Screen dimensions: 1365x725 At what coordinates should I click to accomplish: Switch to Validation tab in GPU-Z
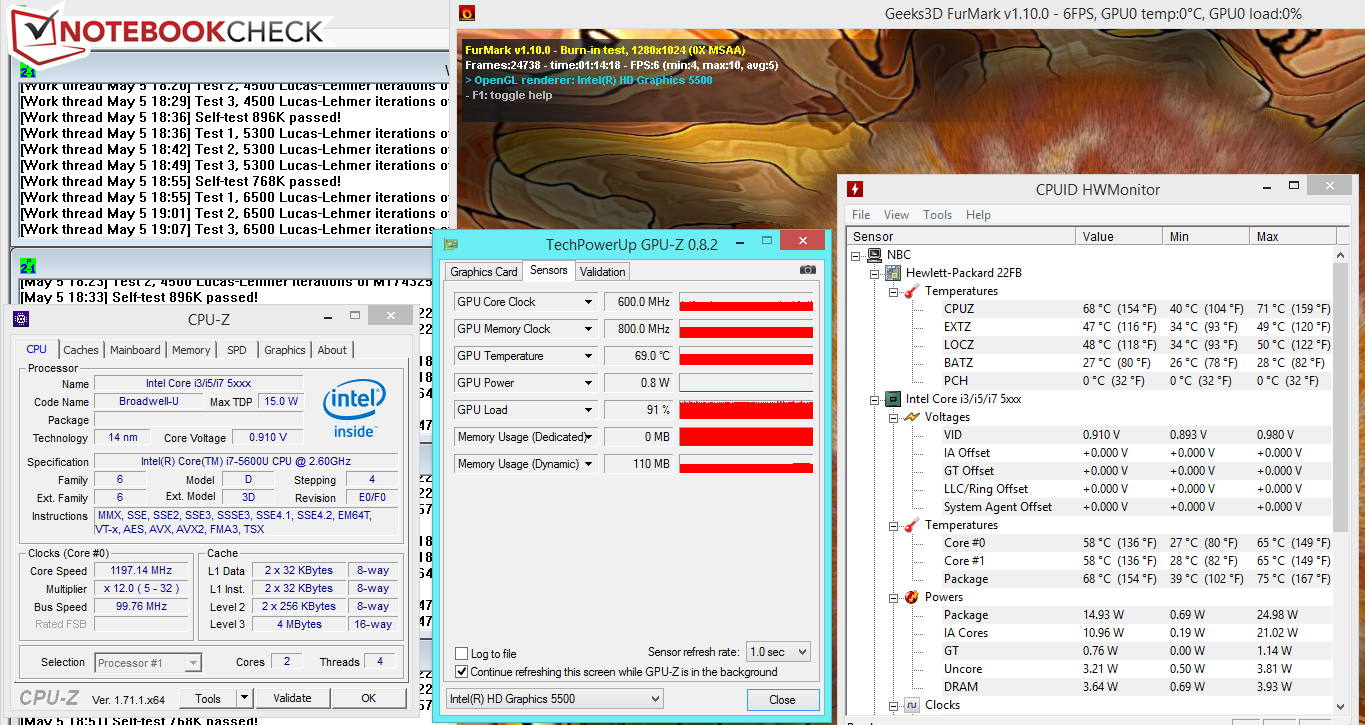pos(603,272)
